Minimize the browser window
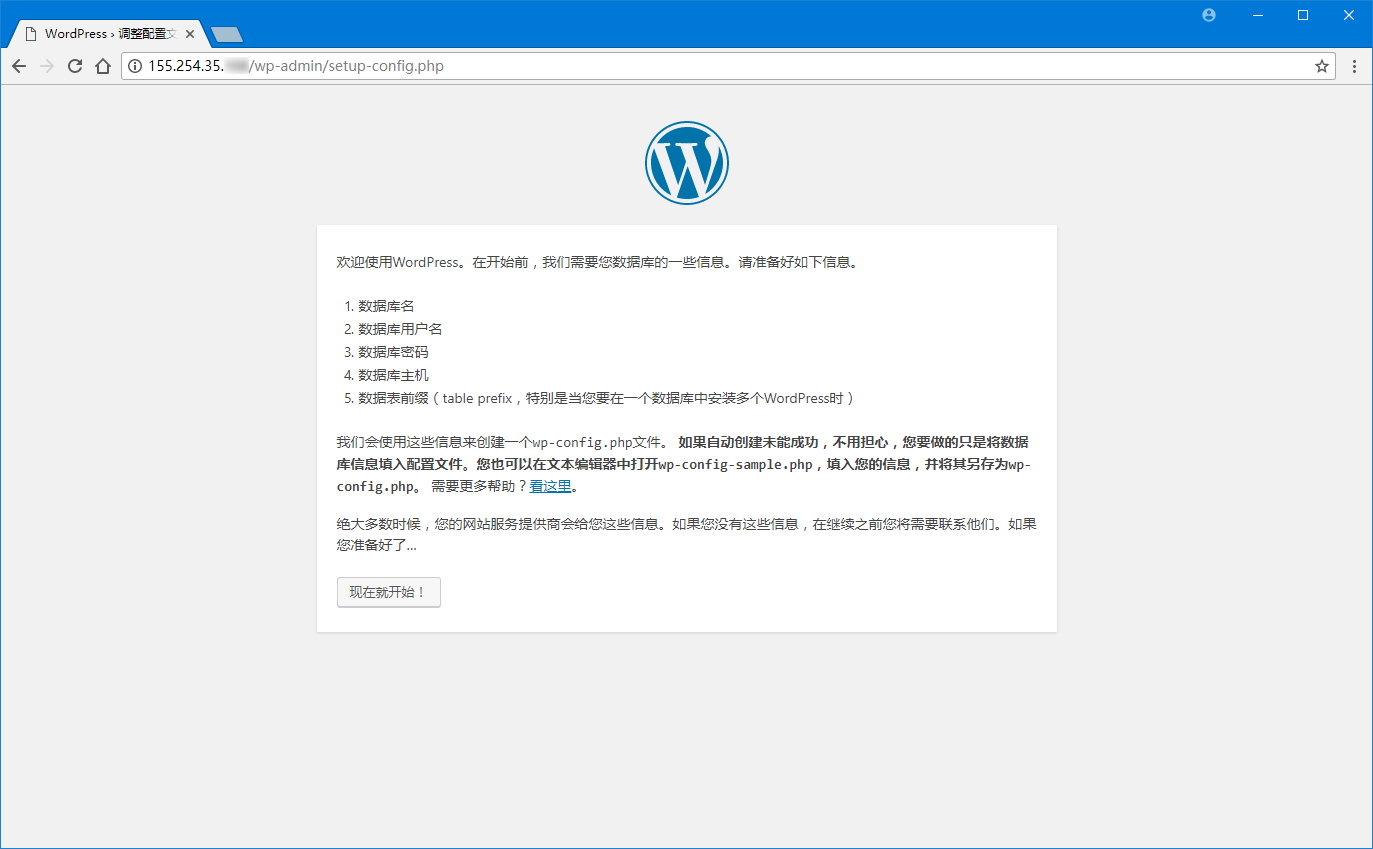This screenshot has width=1373, height=849. tap(1257, 15)
